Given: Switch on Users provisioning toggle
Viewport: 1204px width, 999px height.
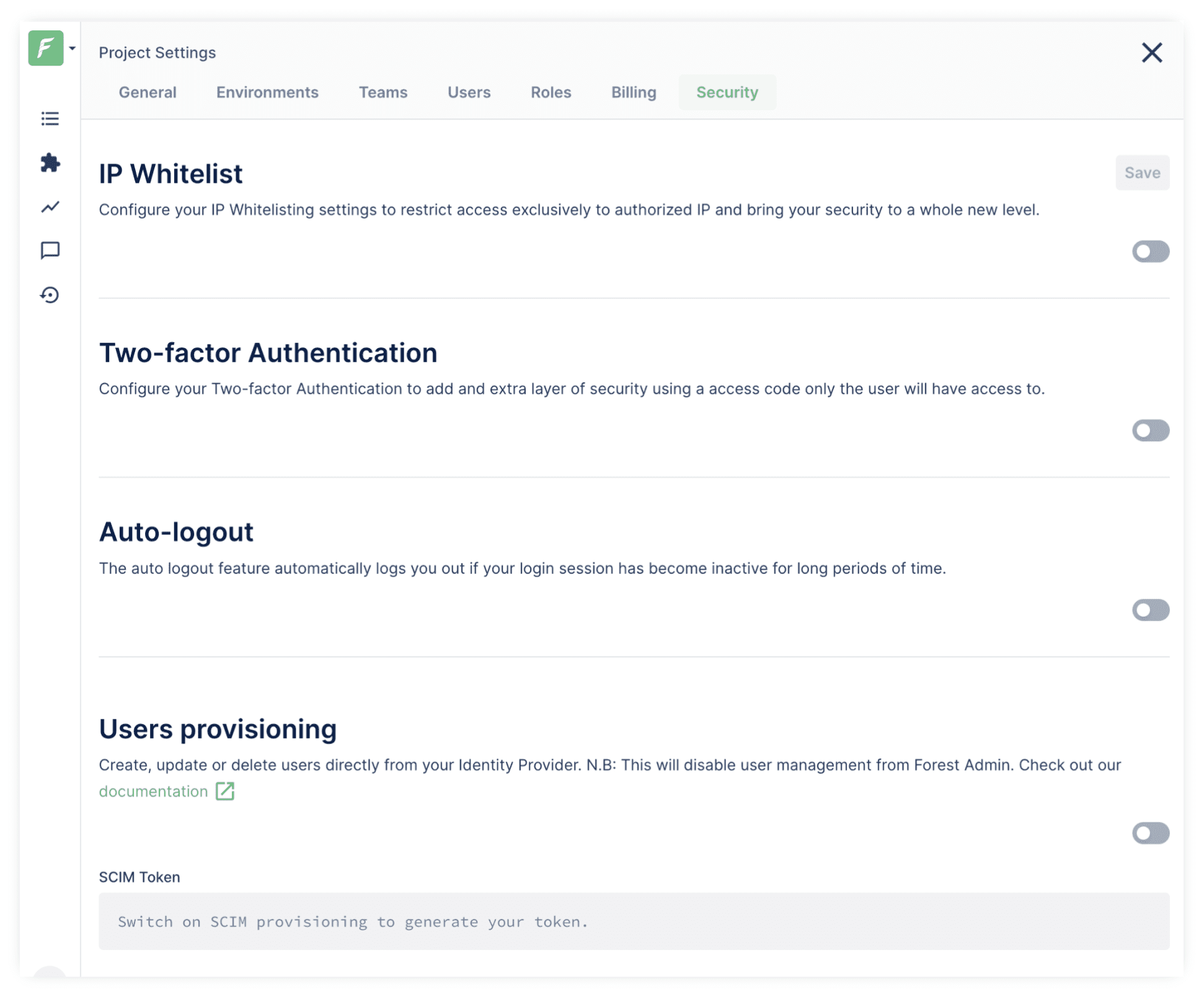Looking at the screenshot, I should click(1150, 834).
